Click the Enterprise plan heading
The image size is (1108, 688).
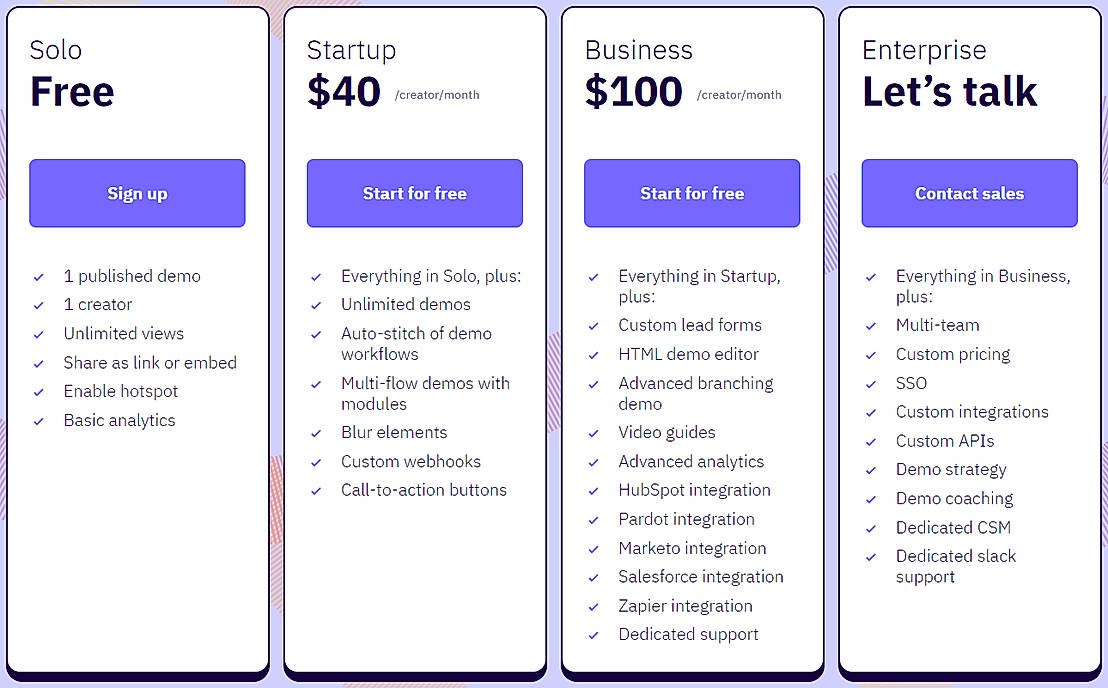coord(924,50)
